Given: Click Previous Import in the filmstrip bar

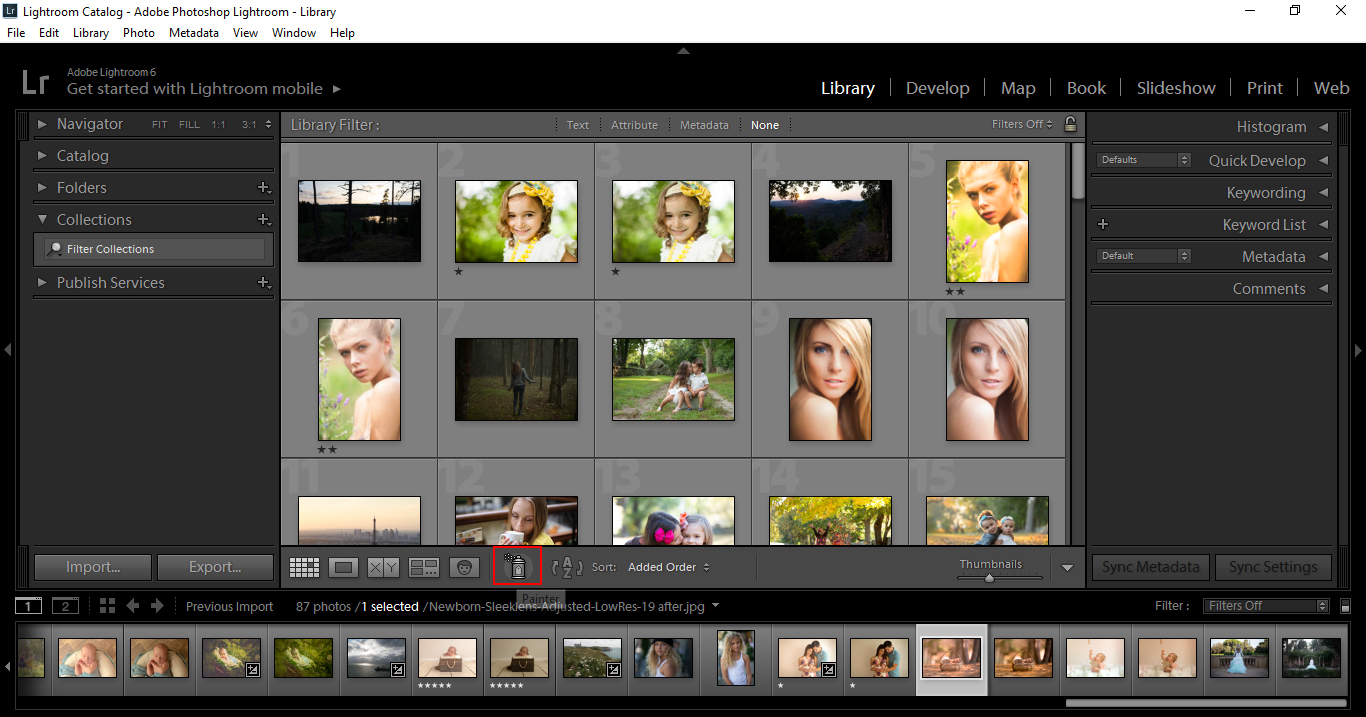Looking at the screenshot, I should 230,607.
